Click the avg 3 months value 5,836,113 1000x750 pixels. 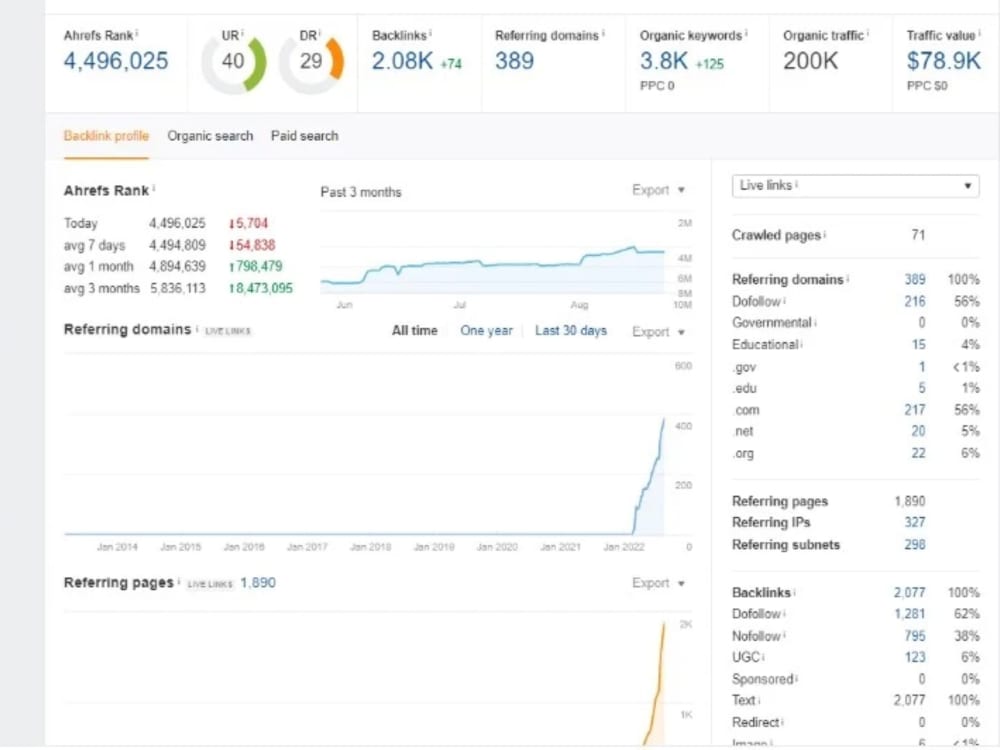[177, 288]
